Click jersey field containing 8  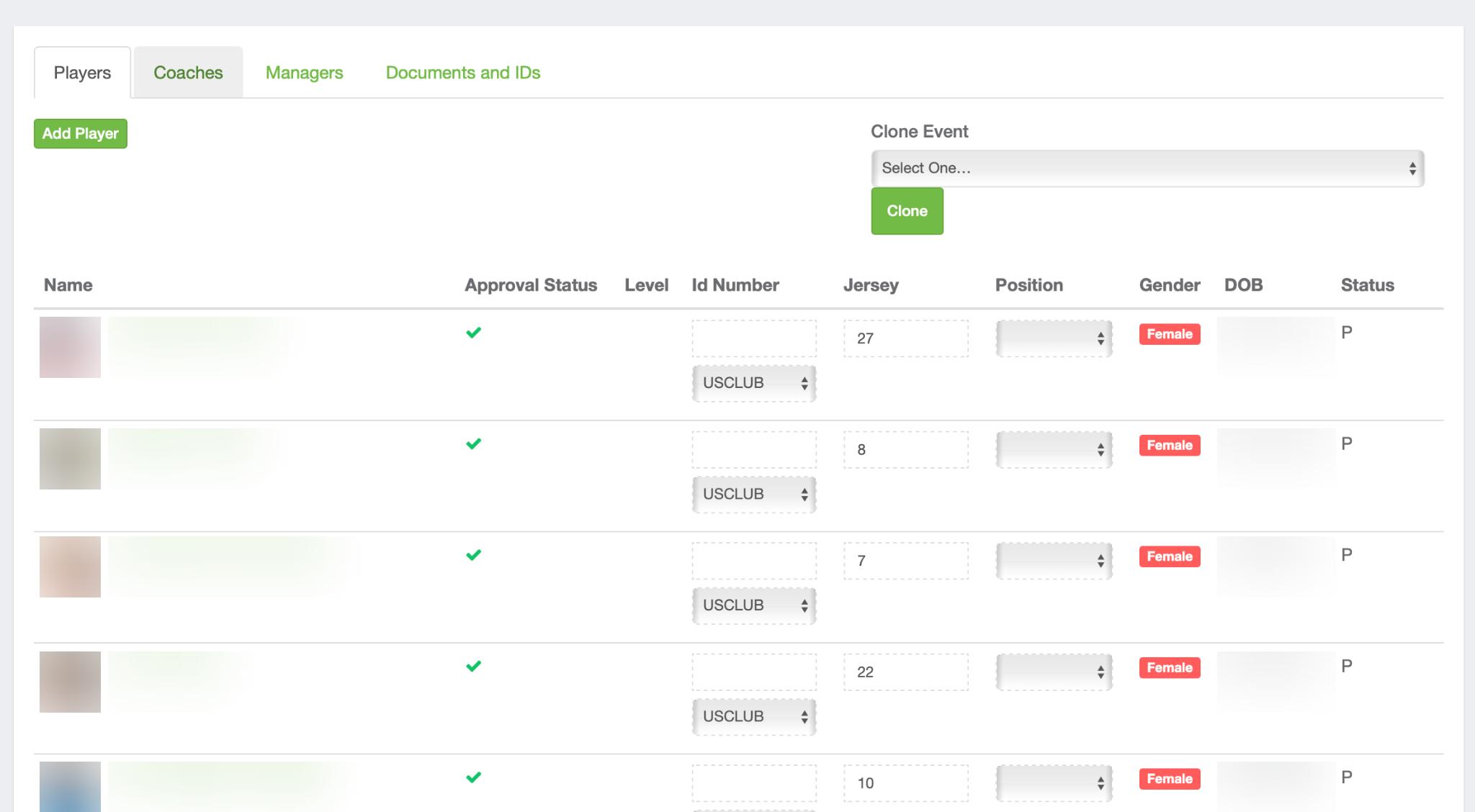pos(906,450)
